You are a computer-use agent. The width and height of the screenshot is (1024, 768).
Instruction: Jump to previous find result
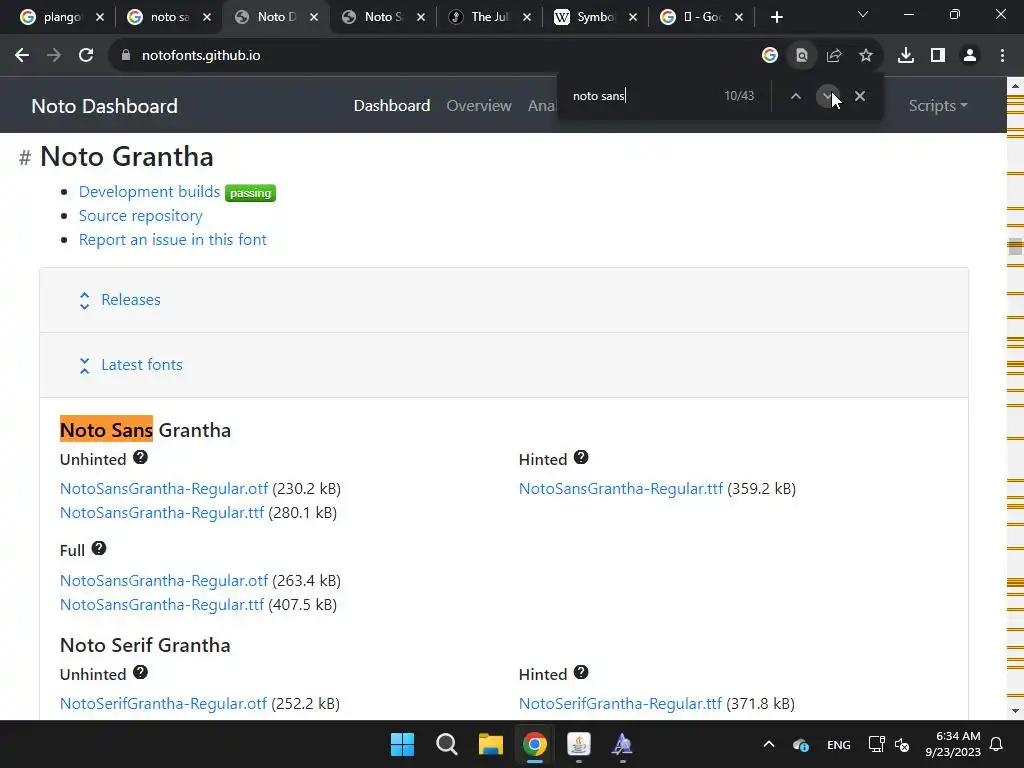tap(795, 96)
